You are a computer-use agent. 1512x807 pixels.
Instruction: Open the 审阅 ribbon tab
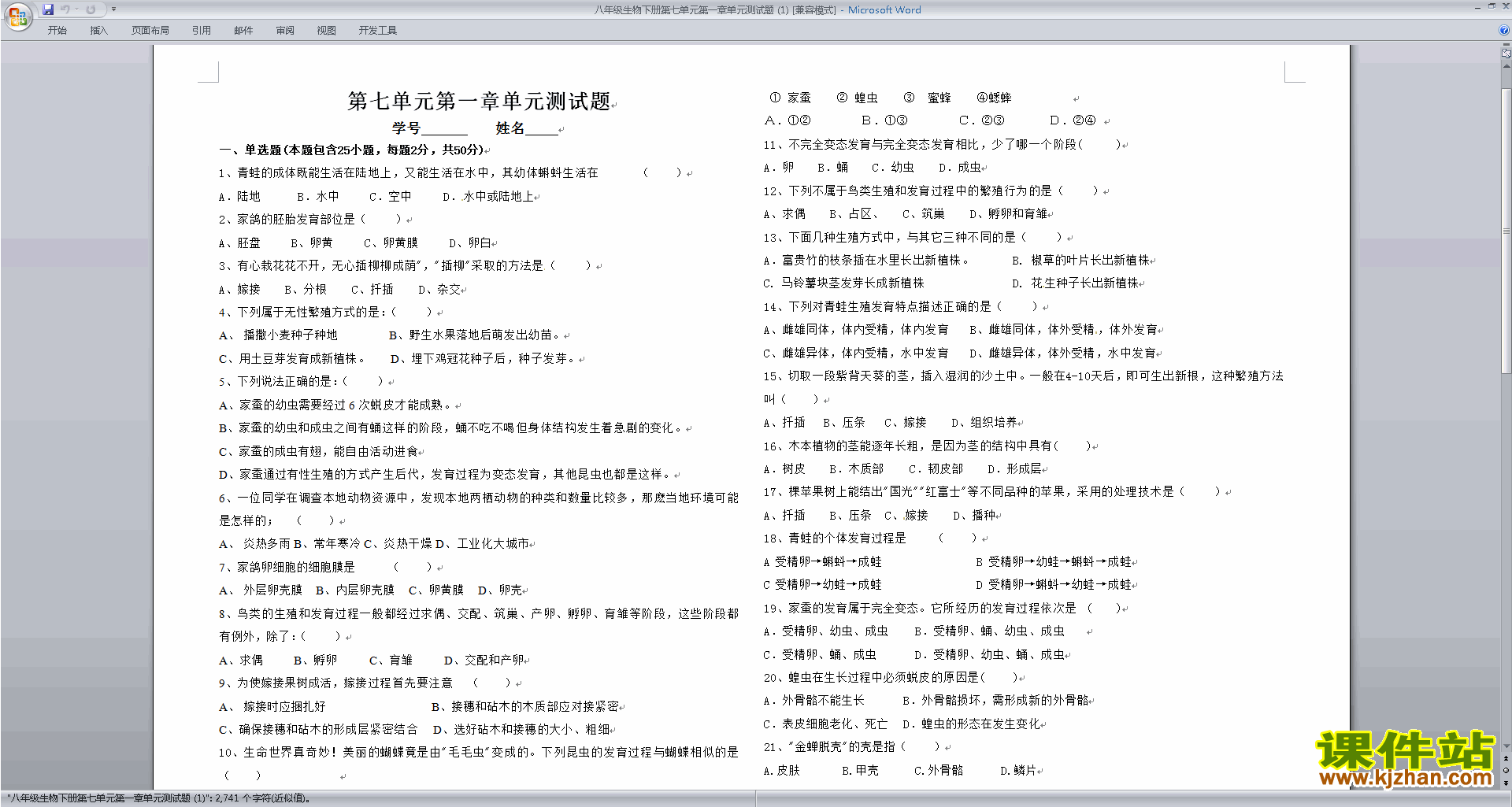click(285, 31)
